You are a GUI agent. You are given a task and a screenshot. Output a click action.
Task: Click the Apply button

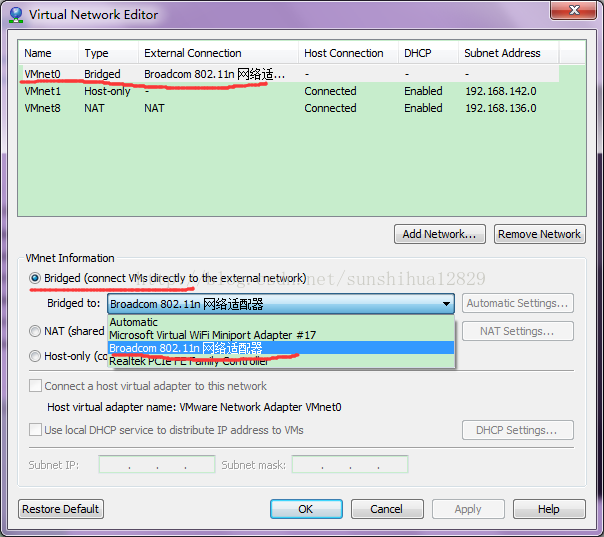(468, 509)
